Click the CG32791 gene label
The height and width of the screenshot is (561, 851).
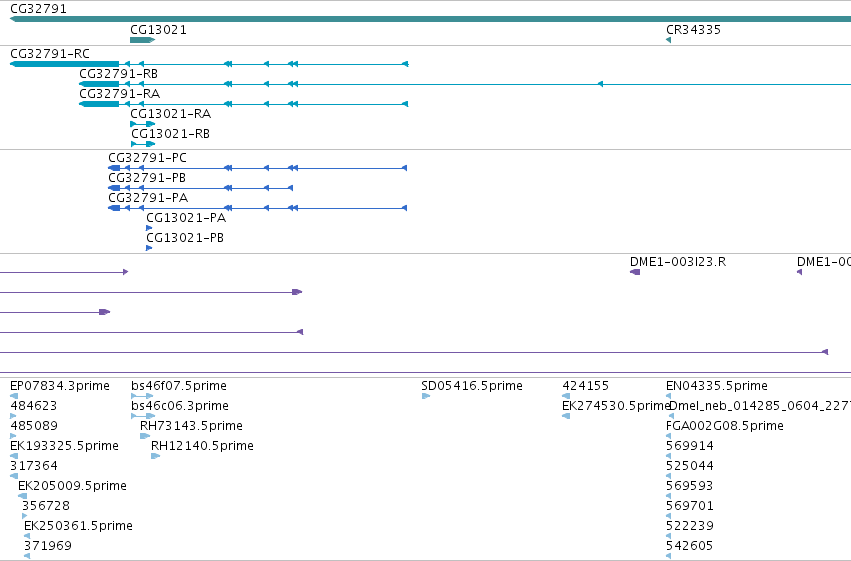pos(39,9)
